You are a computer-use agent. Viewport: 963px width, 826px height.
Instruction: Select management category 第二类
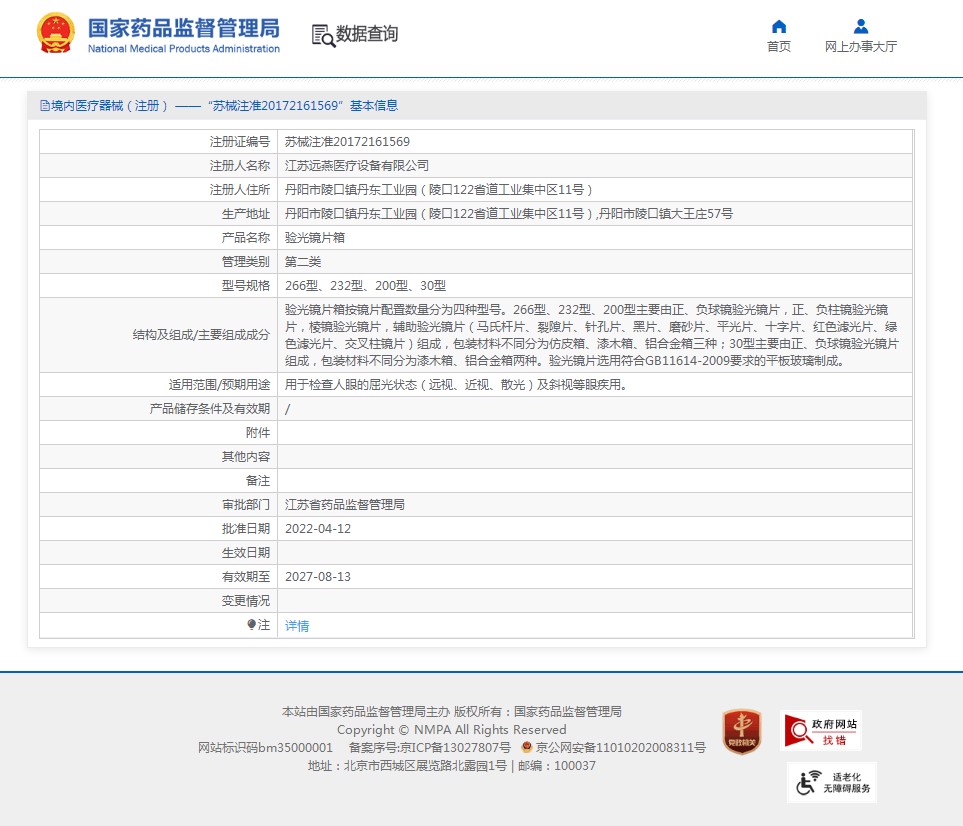pyautogui.click(x=303, y=262)
